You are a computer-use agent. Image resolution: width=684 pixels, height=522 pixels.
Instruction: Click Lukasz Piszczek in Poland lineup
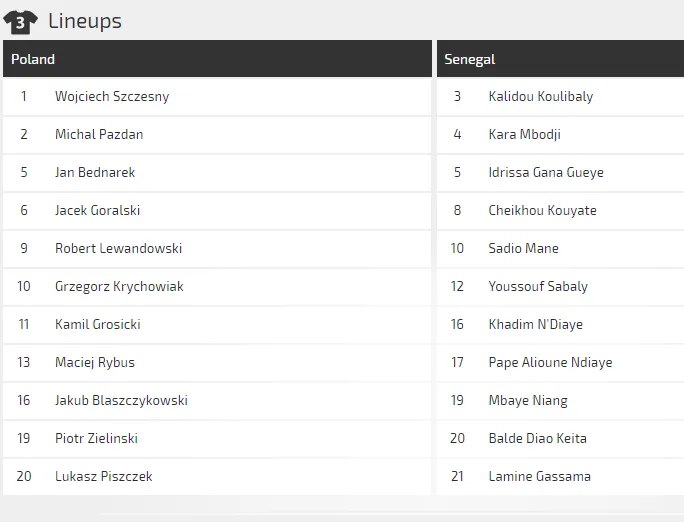104,477
